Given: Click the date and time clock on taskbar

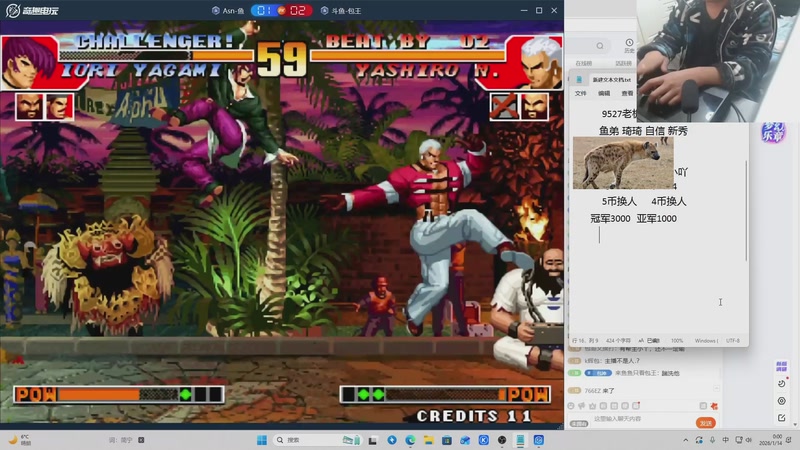Looking at the screenshot, I should pos(772,440).
